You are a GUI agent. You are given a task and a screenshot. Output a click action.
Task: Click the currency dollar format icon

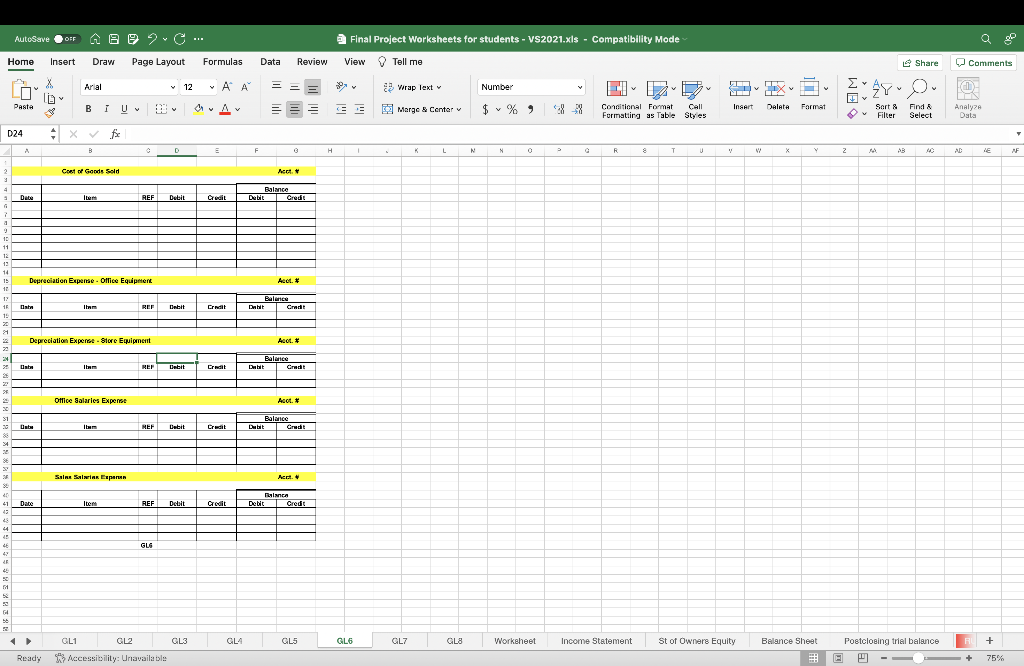pyautogui.click(x=485, y=110)
